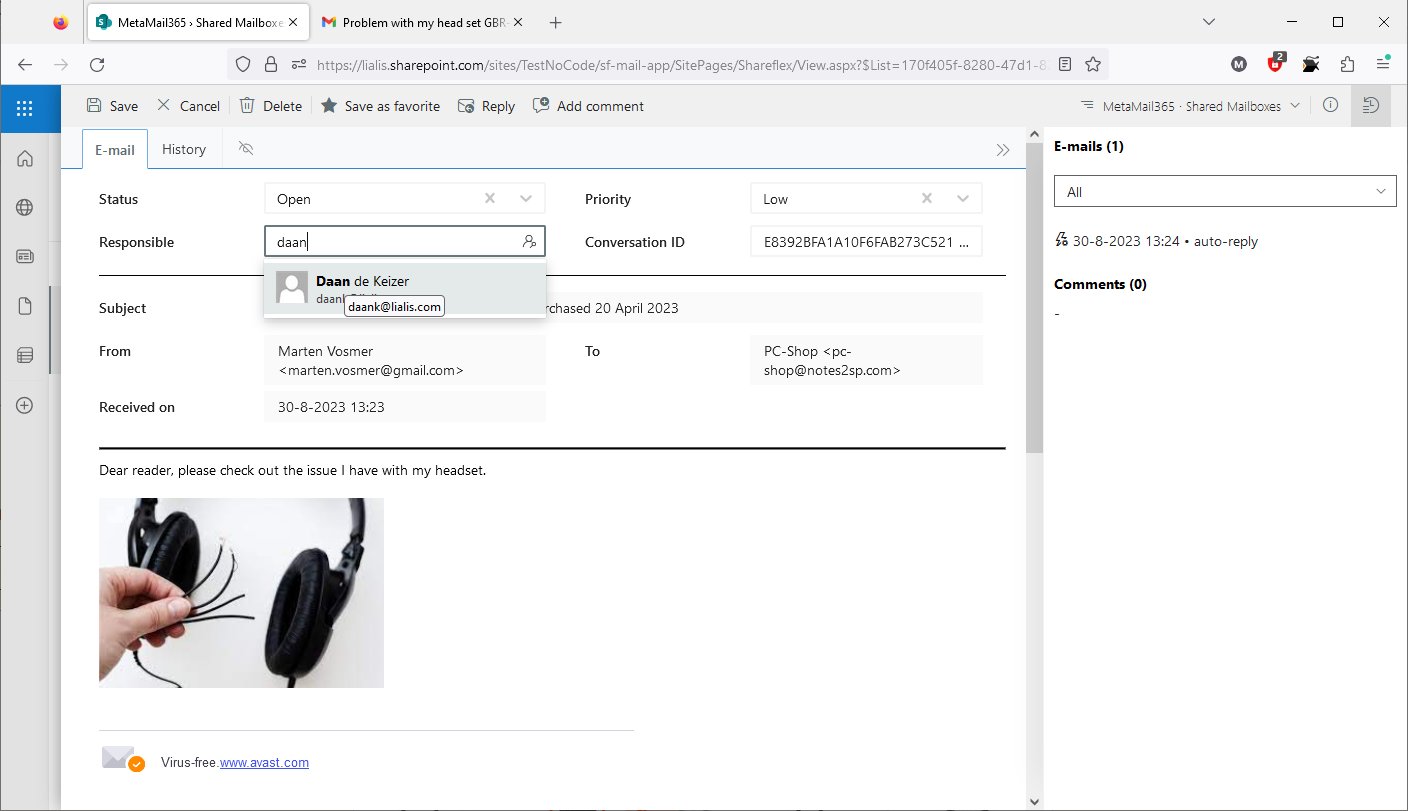The width and height of the screenshot is (1408, 811).
Task: Expand the Priority dropdown arrow
Action: point(963,198)
